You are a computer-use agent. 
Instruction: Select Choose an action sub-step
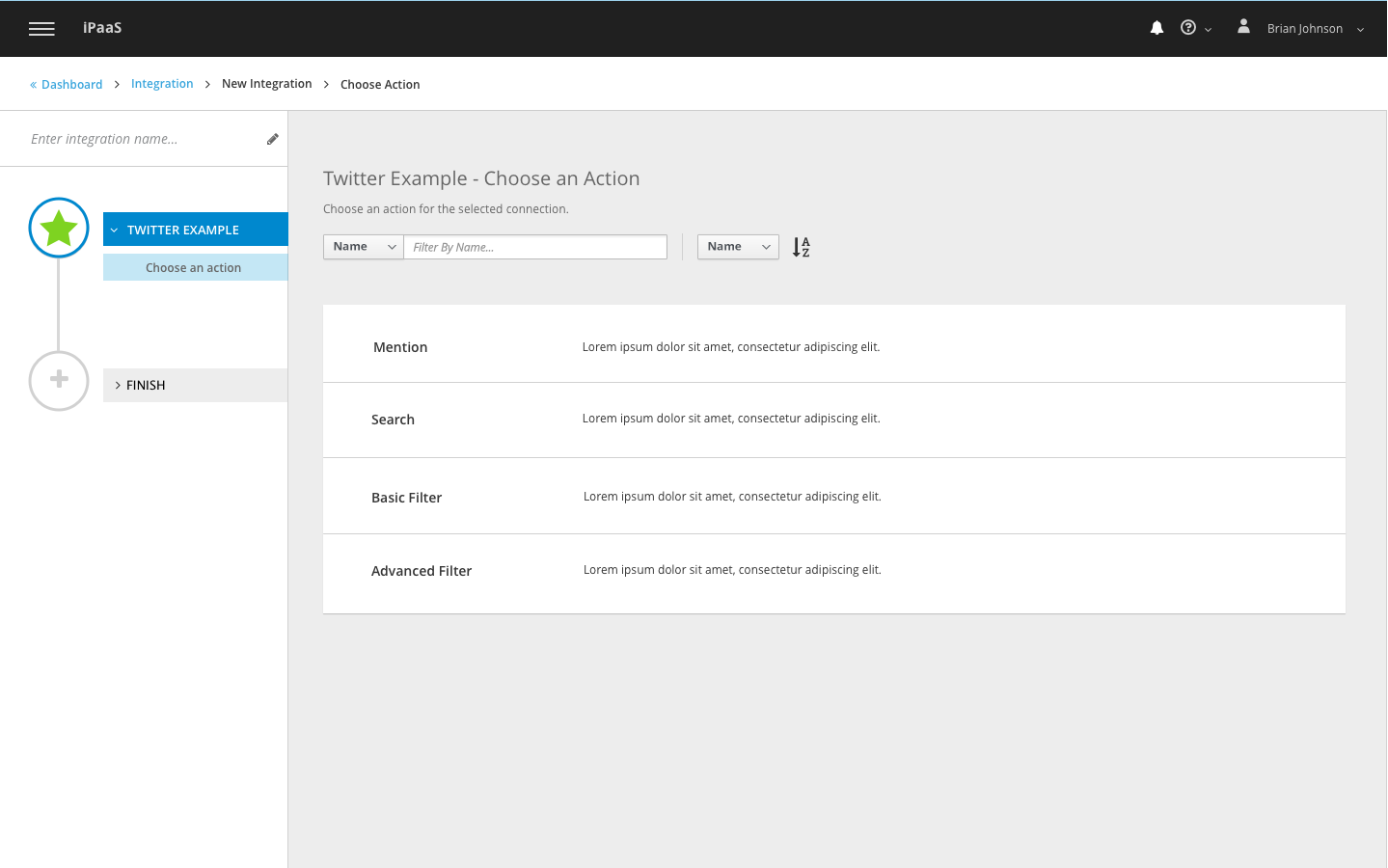point(196,267)
